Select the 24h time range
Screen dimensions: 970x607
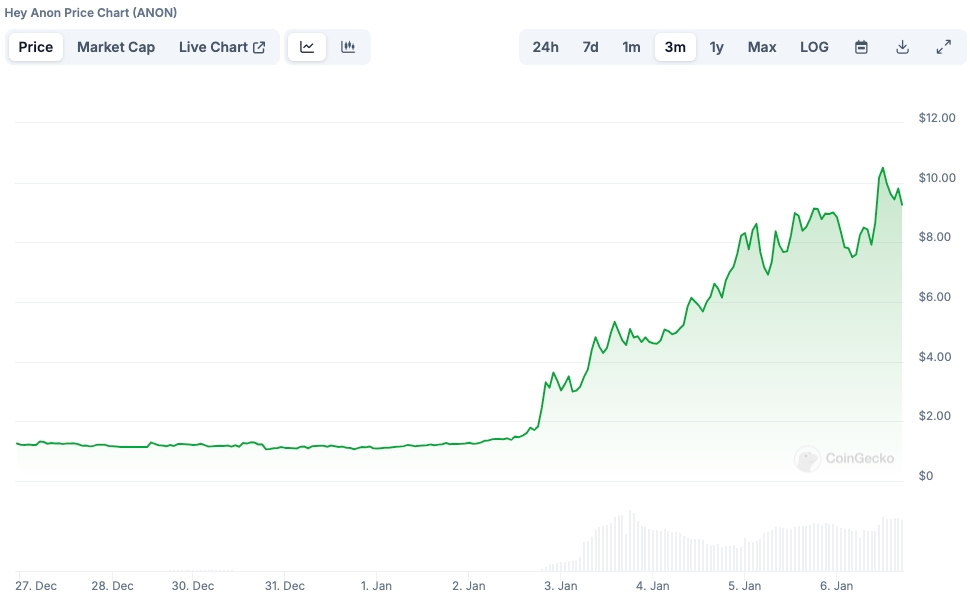[x=546, y=47]
